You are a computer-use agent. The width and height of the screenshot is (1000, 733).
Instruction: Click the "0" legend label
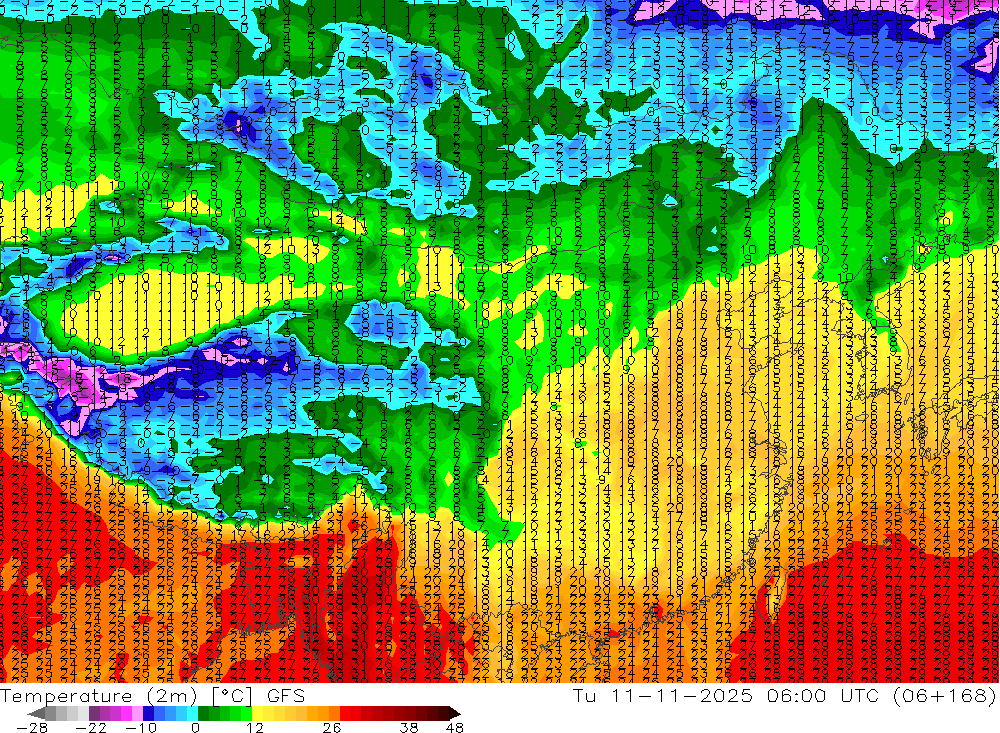point(195,728)
